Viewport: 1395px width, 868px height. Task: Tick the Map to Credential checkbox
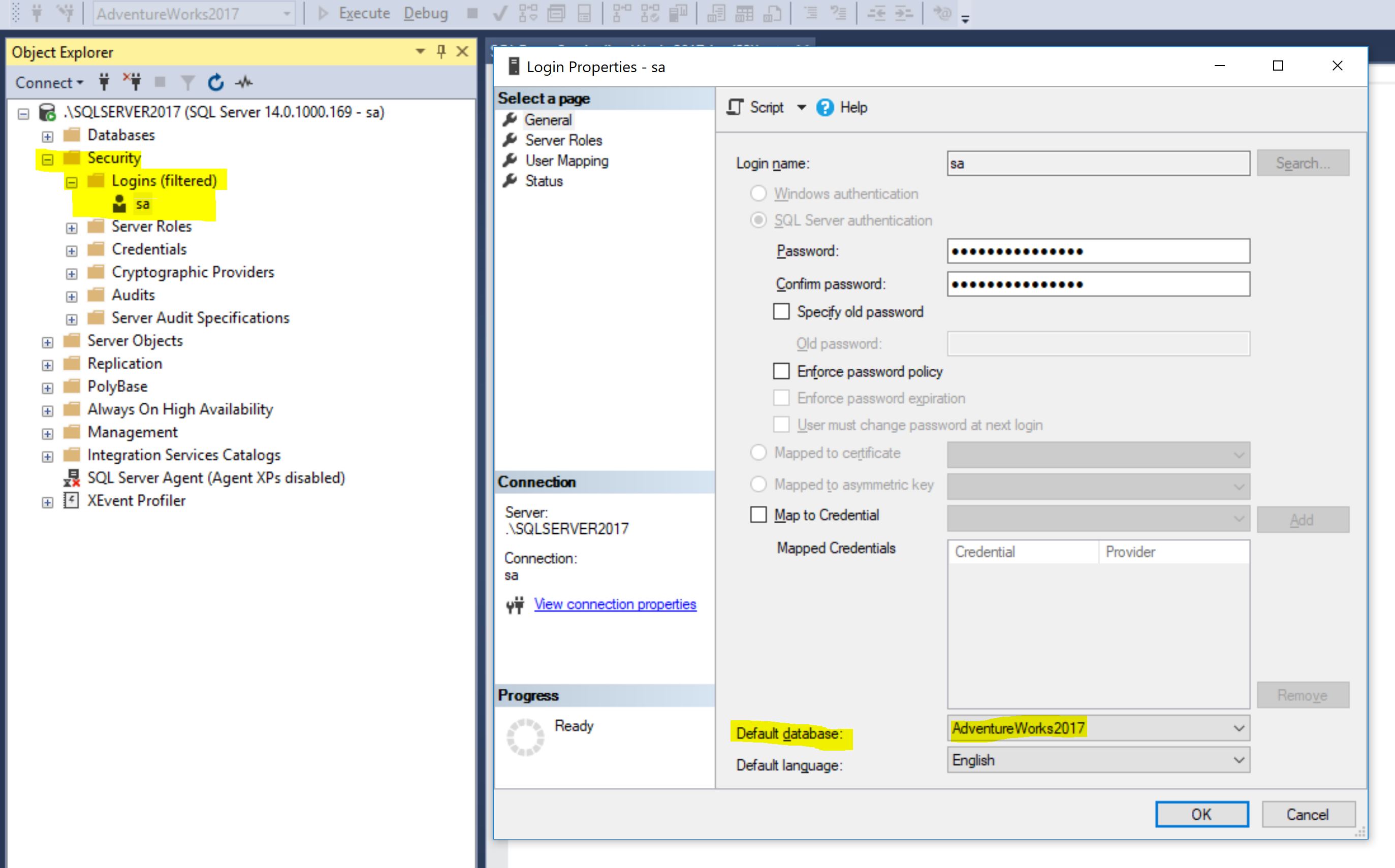pyautogui.click(x=758, y=515)
